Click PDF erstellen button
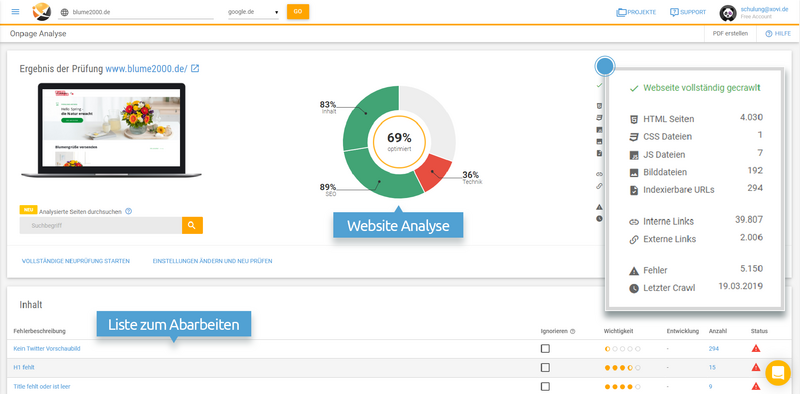The image size is (800, 394). [730, 34]
